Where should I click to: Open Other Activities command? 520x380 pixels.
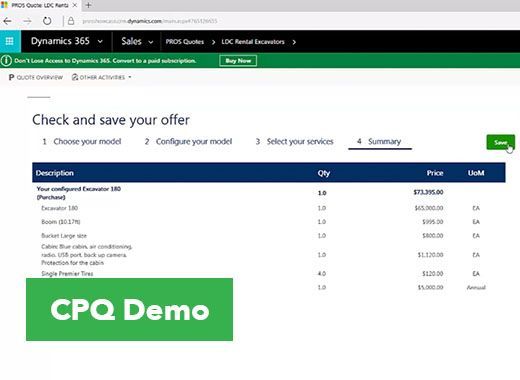tap(102, 77)
